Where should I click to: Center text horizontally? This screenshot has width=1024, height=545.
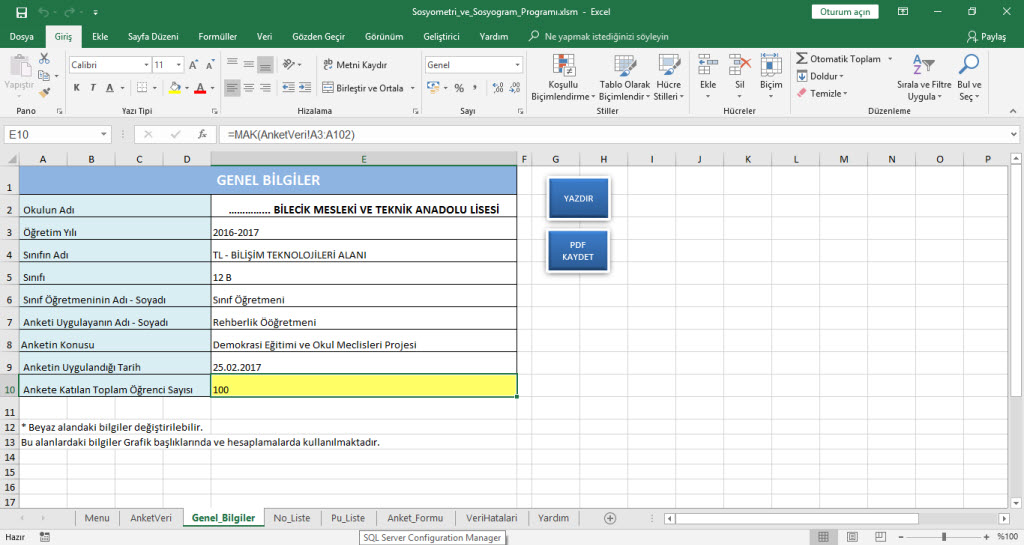pos(249,87)
